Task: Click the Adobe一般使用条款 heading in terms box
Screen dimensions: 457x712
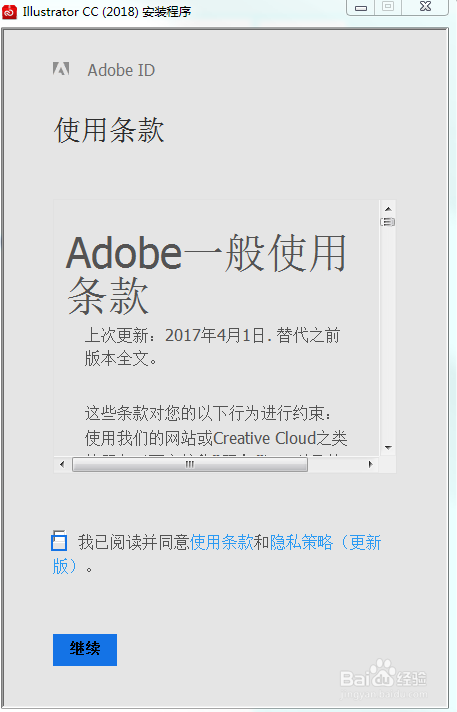Action: coord(207,274)
